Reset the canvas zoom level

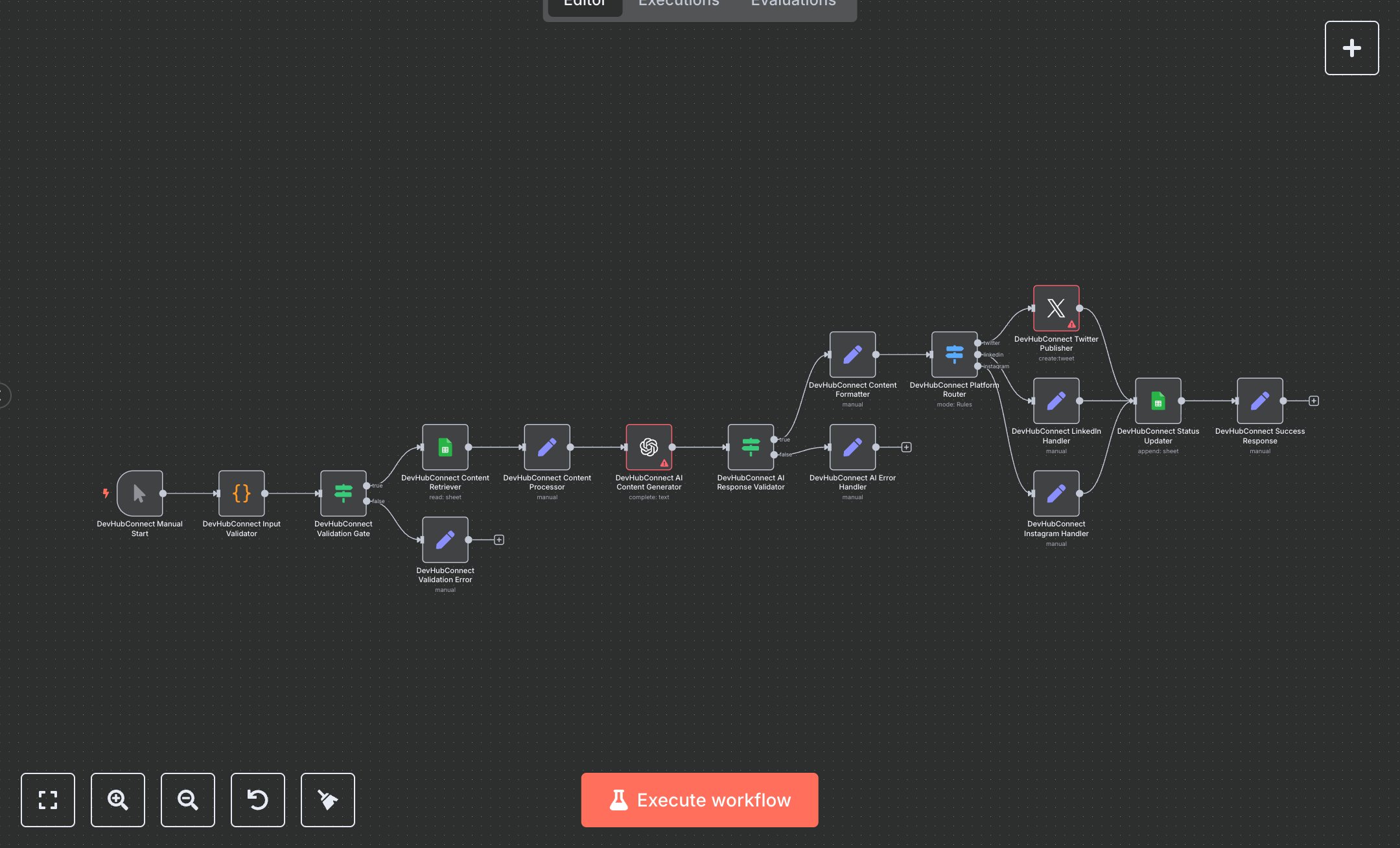[258, 800]
